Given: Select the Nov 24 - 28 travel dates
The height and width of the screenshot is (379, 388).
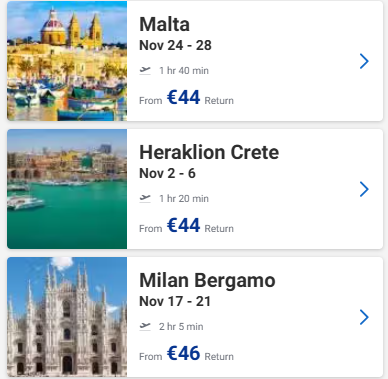Looking at the screenshot, I should (175, 45).
